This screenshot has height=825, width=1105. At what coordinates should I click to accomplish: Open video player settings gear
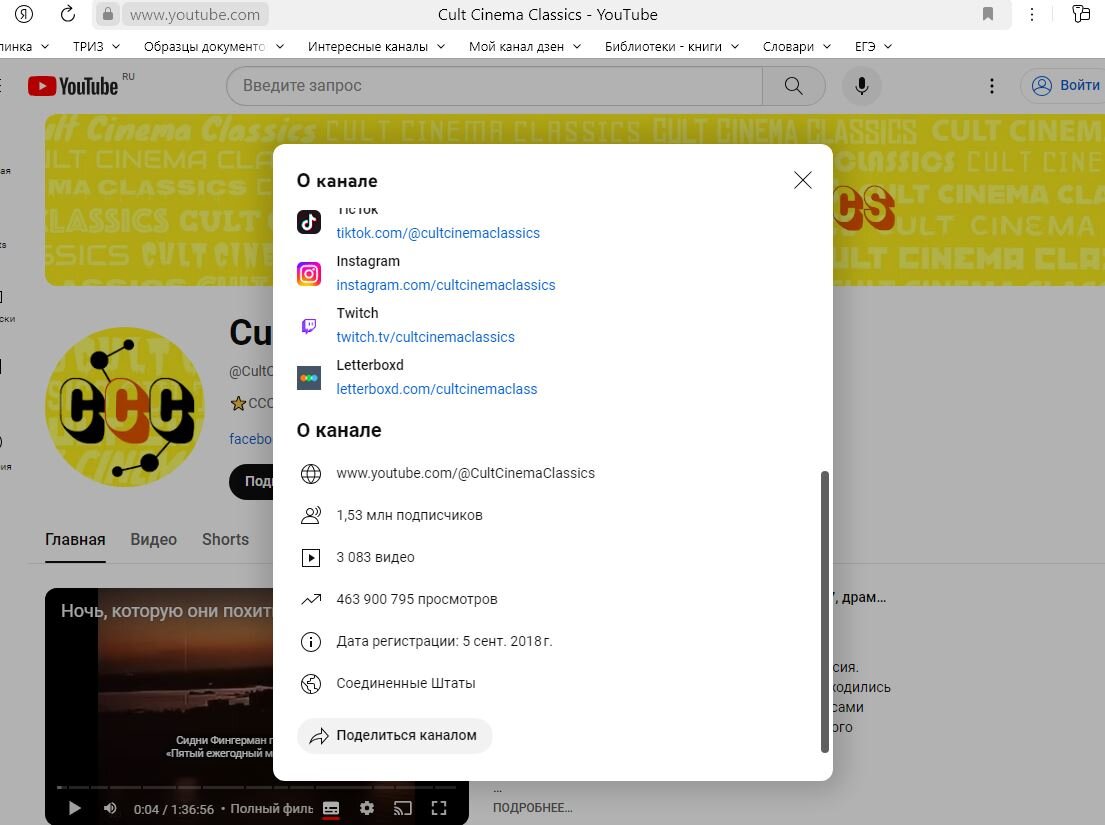click(x=366, y=808)
